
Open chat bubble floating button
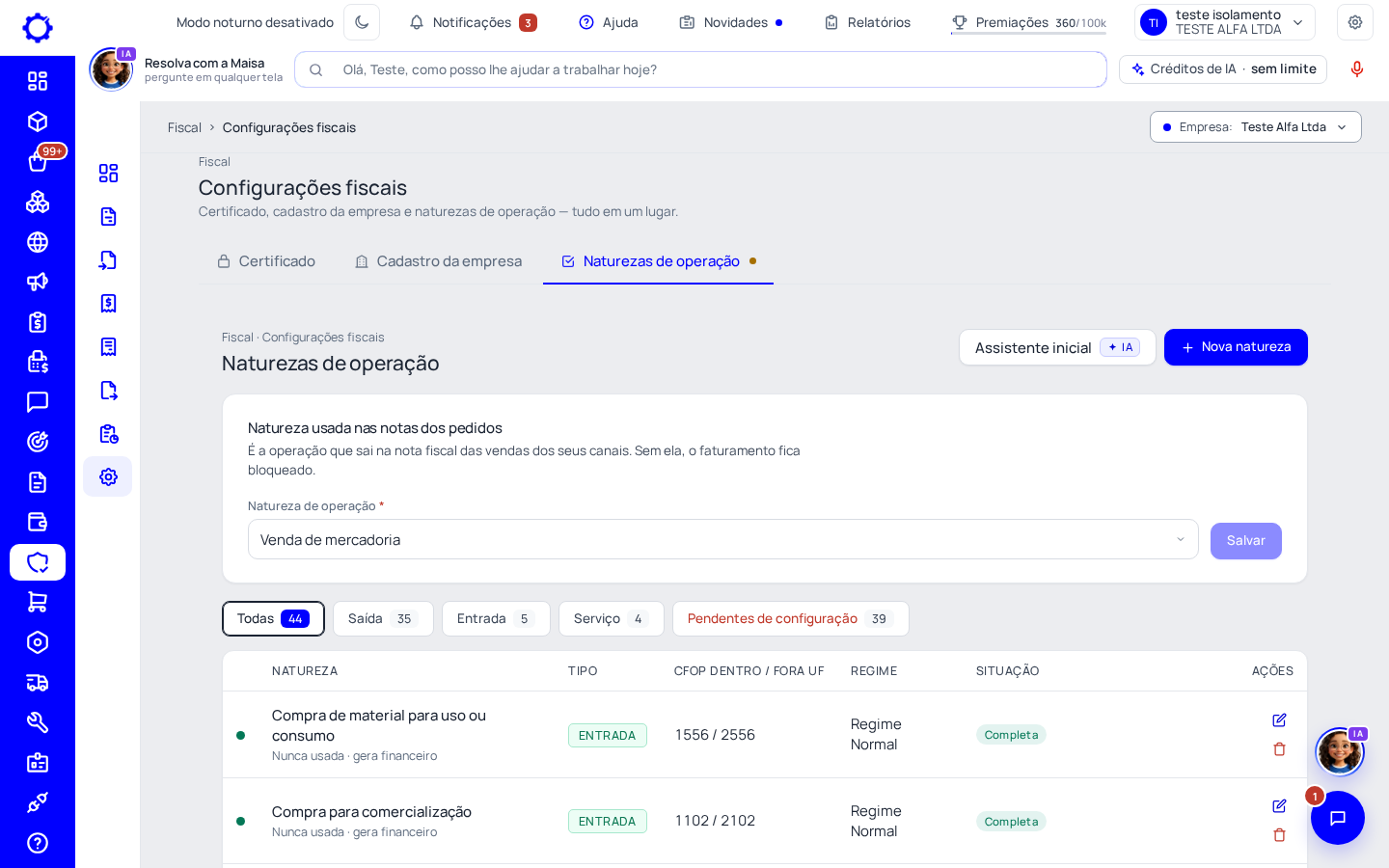tap(1337, 818)
